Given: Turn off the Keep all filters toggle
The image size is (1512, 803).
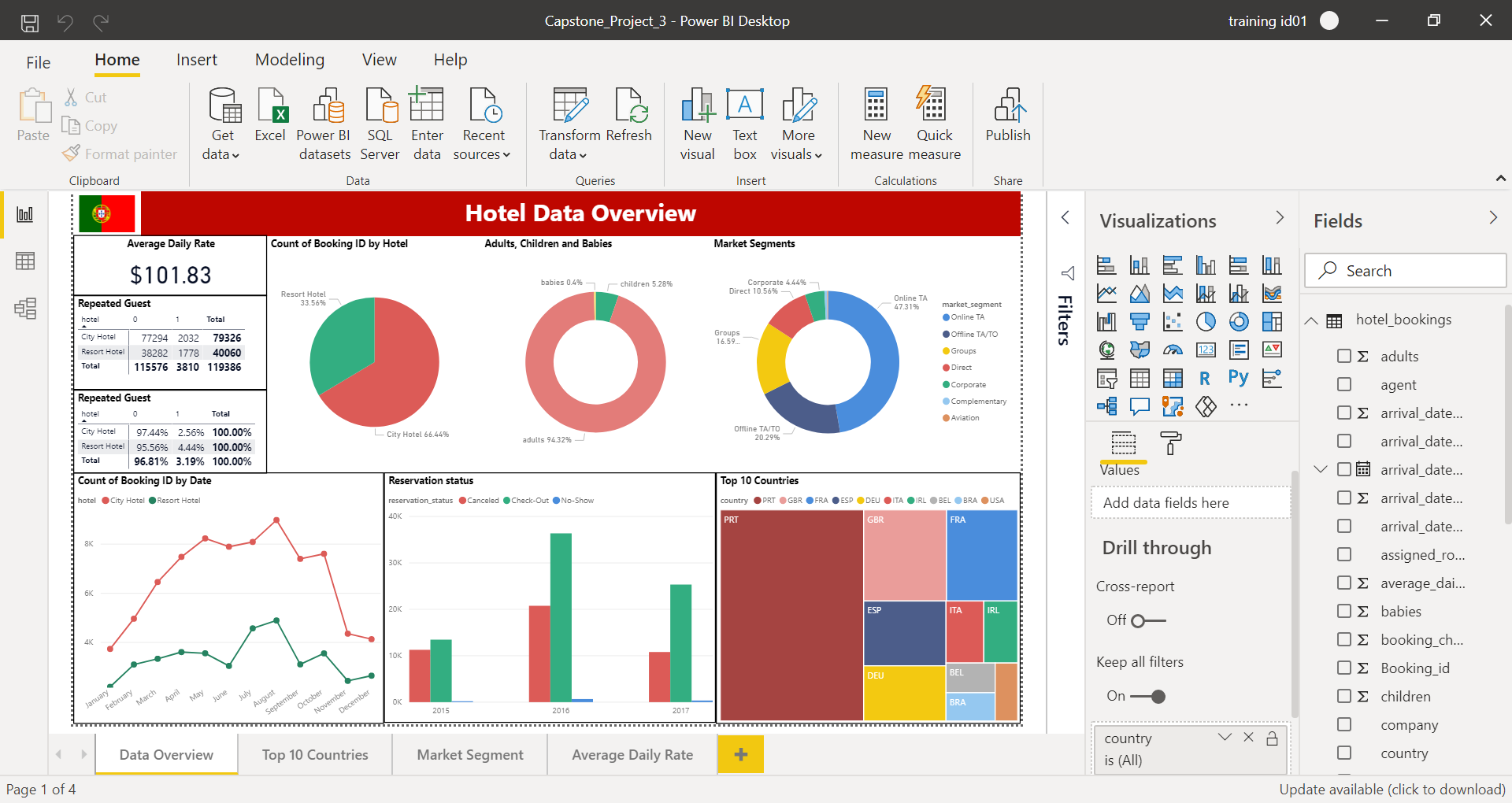Looking at the screenshot, I should click(x=1147, y=697).
